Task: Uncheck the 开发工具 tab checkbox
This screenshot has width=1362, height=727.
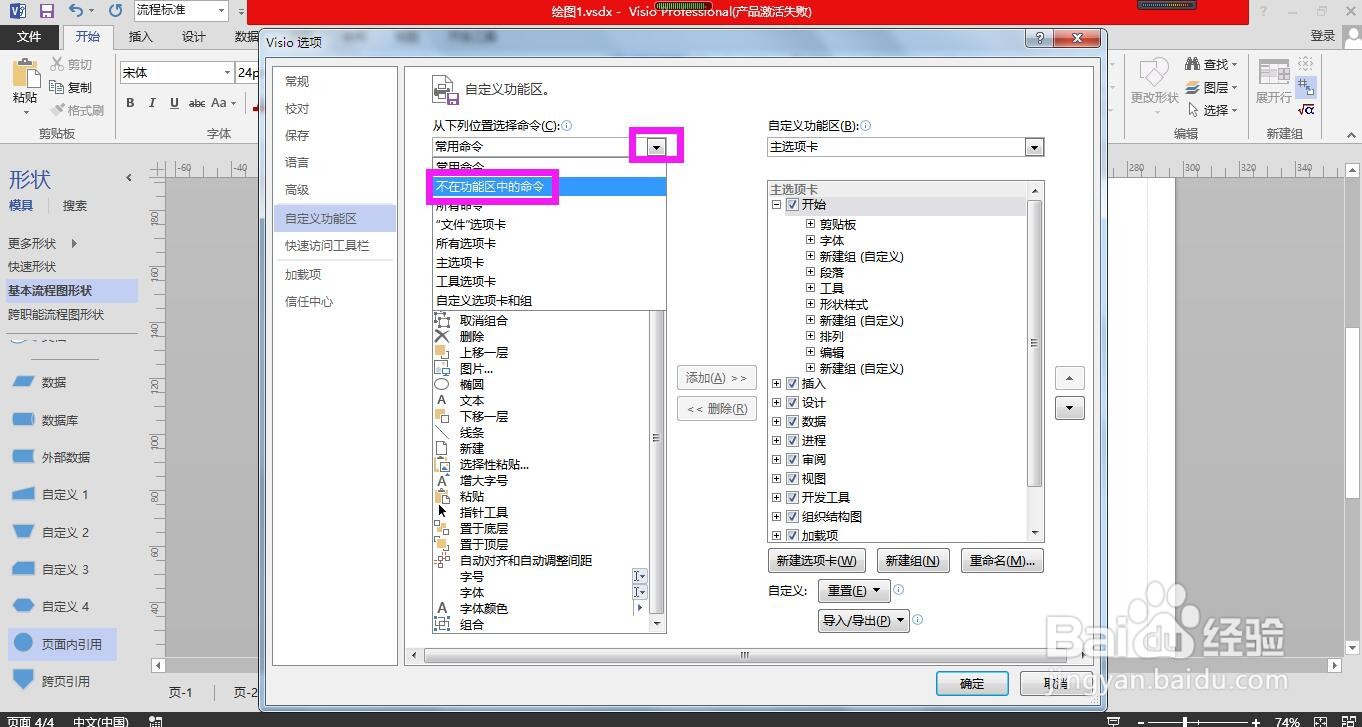Action: pyautogui.click(x=792, y=497)
